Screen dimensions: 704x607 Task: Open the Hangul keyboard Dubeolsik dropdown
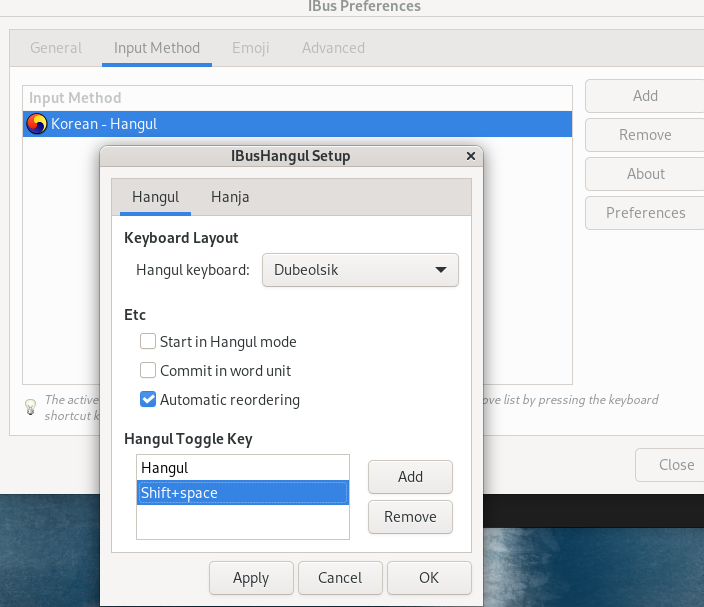pyautogui.click(x=360, y=270)
